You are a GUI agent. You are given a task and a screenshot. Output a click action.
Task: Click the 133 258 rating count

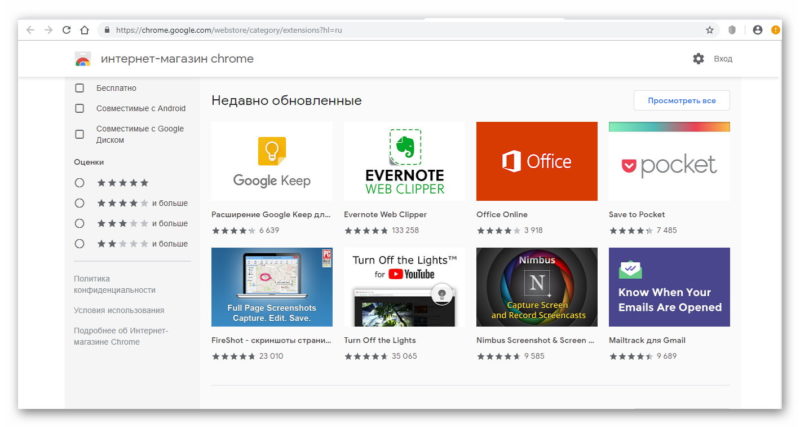coord(405,230)
